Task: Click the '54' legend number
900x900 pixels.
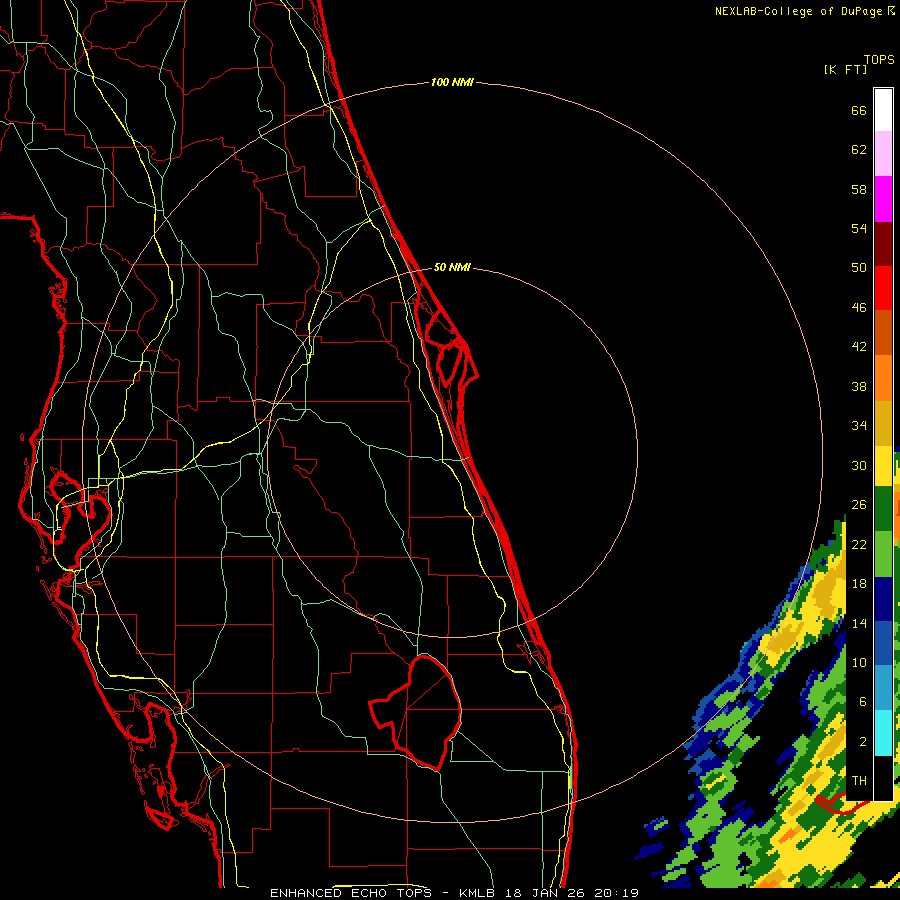Action: point(859,228)
